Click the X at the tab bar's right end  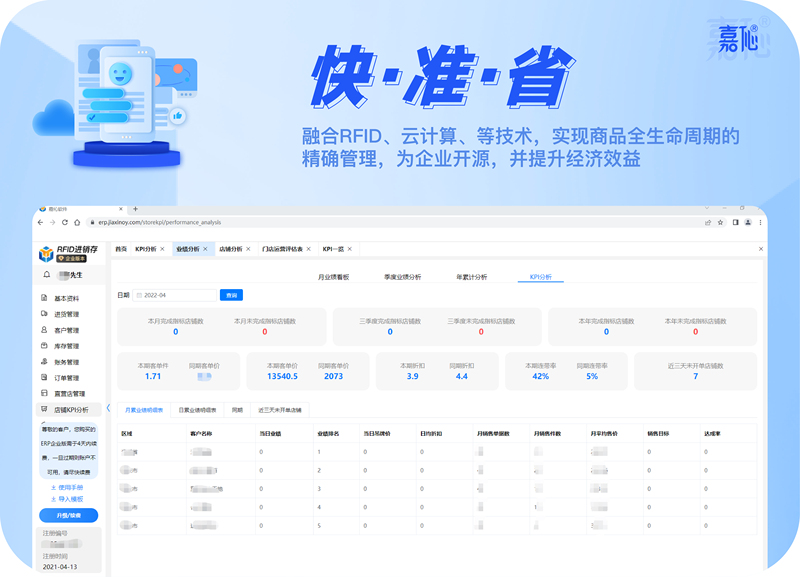tap(761, 249)
